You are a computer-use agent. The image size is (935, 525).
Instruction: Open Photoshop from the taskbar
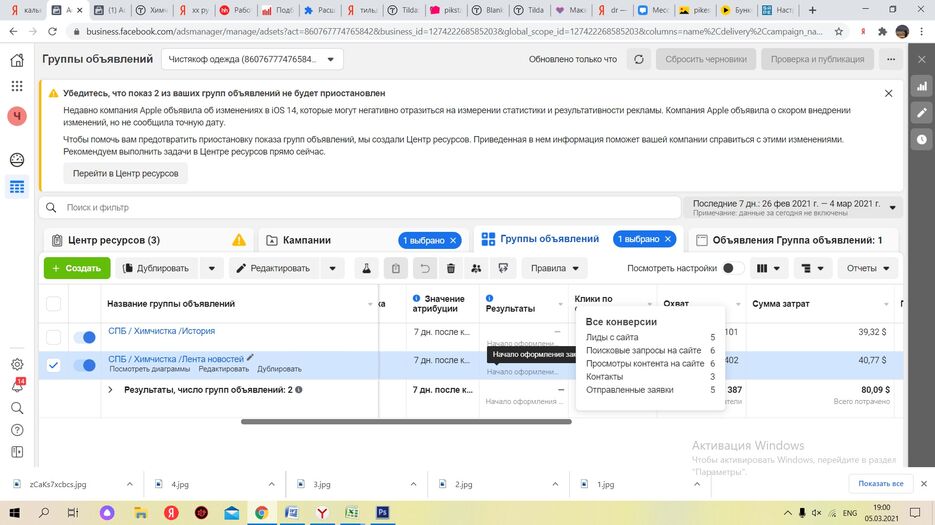tap(382, 512)
